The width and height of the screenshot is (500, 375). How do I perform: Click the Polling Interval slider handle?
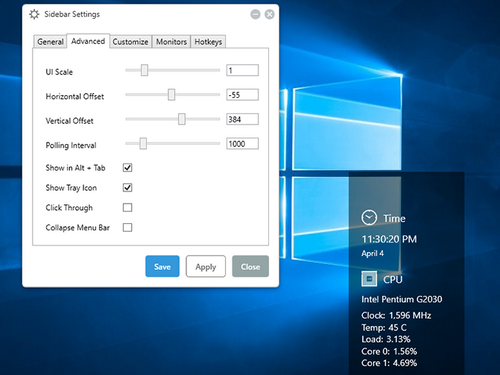(x=143, y=144)
